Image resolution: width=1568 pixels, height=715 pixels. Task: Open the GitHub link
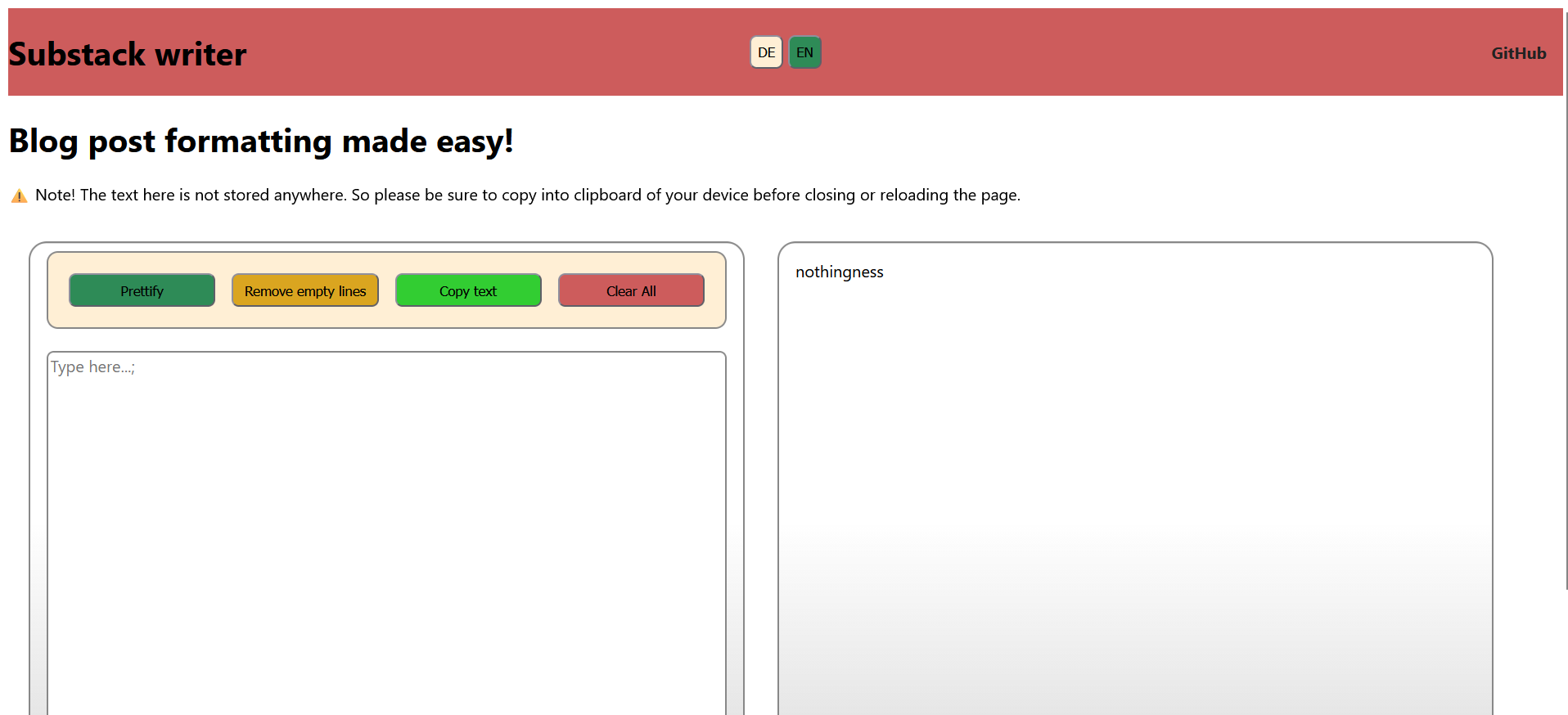click(1518, 53)
